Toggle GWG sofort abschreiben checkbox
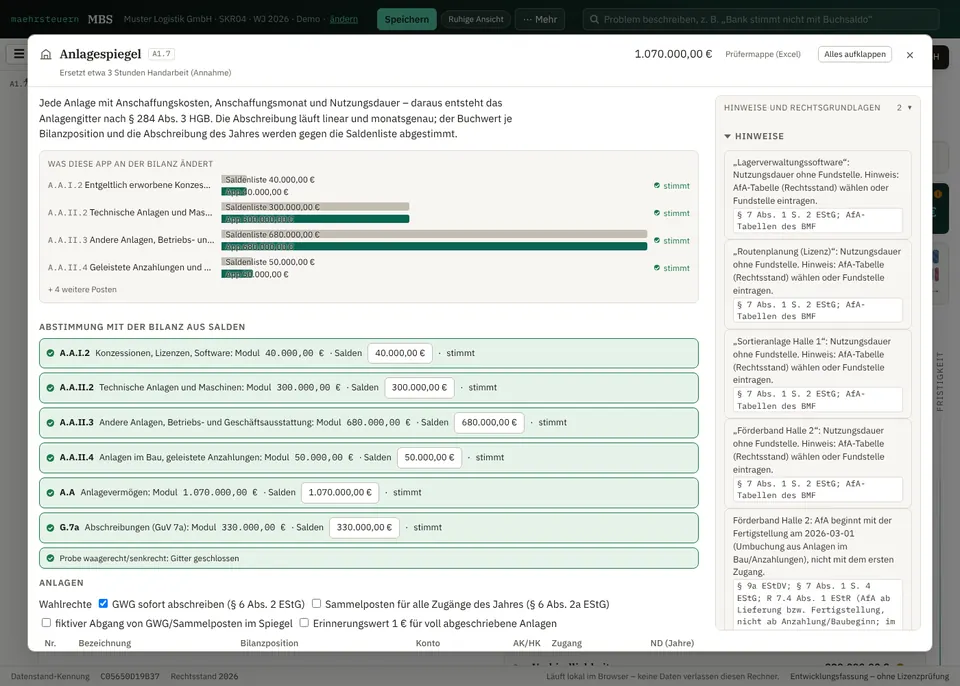The height and width of the screenshot is (686, 960). 103,603
